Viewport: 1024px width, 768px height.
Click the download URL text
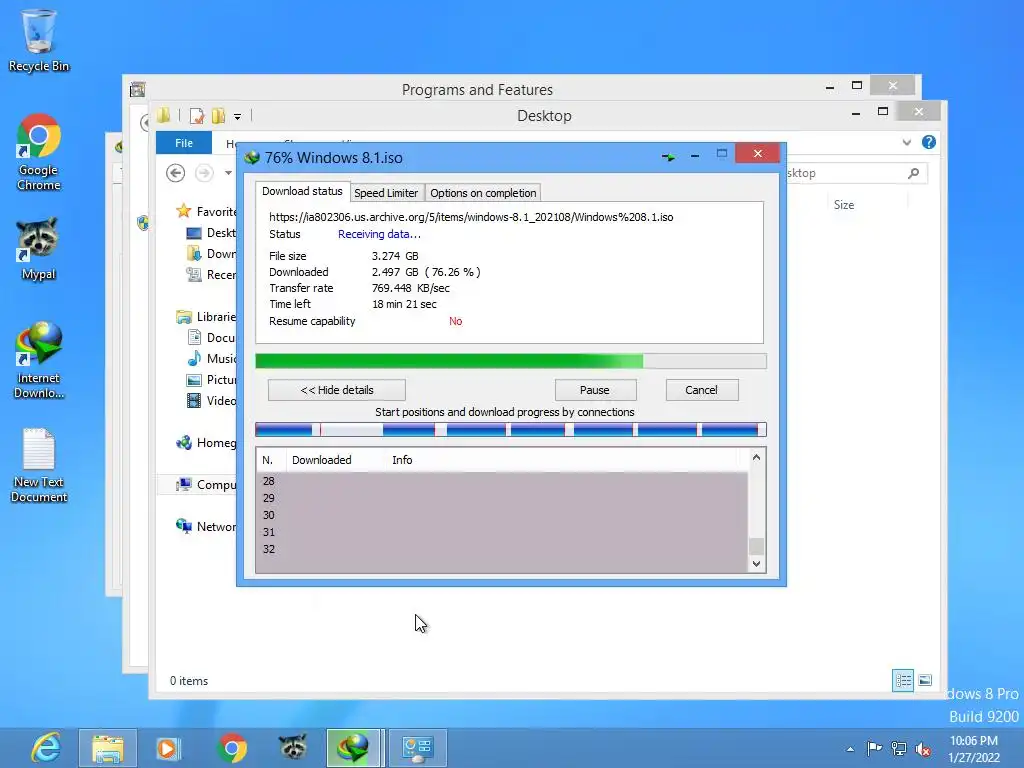471,217
